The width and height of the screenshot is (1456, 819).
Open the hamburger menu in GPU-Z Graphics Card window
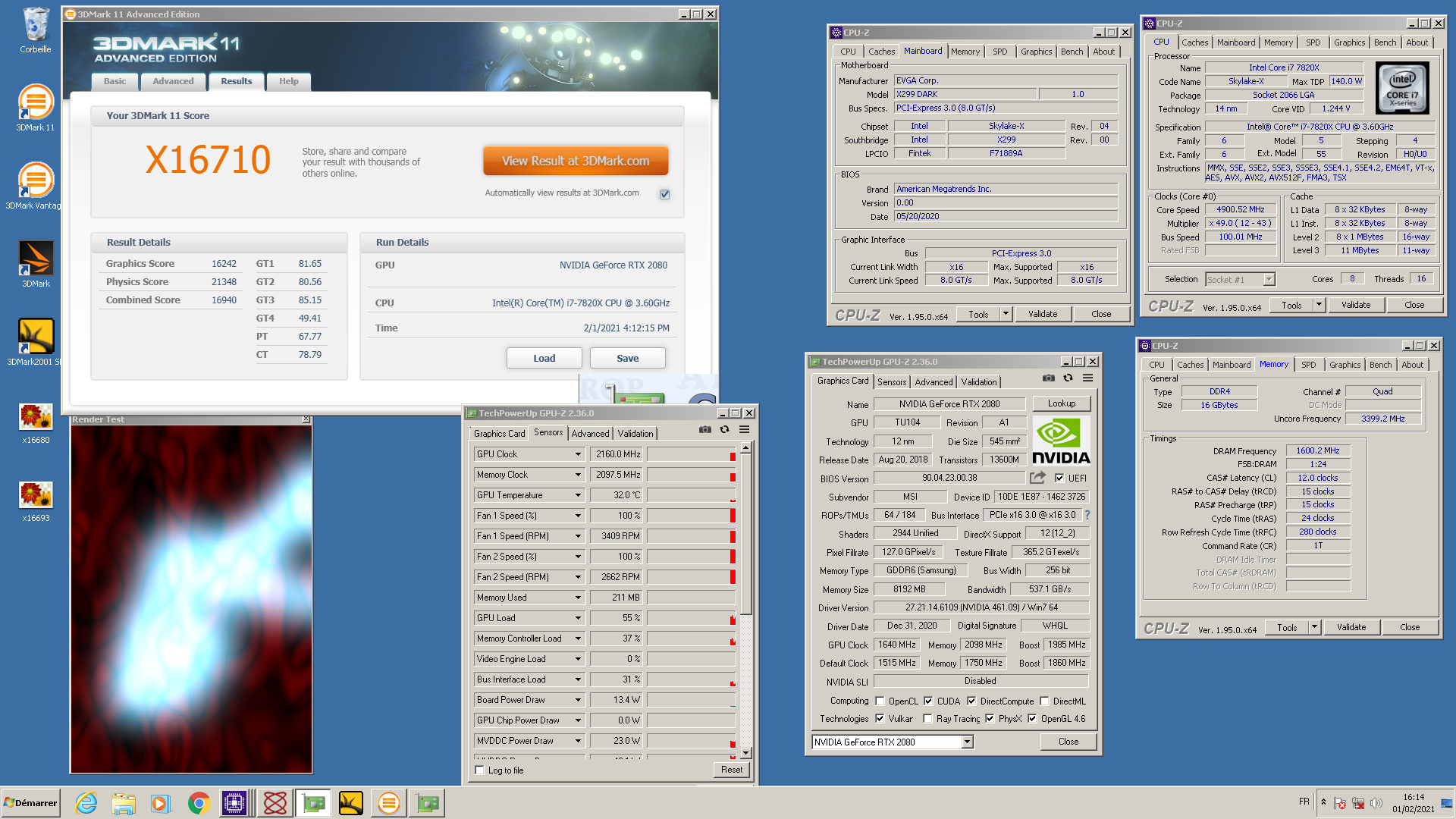click(x=1088, y=378)
